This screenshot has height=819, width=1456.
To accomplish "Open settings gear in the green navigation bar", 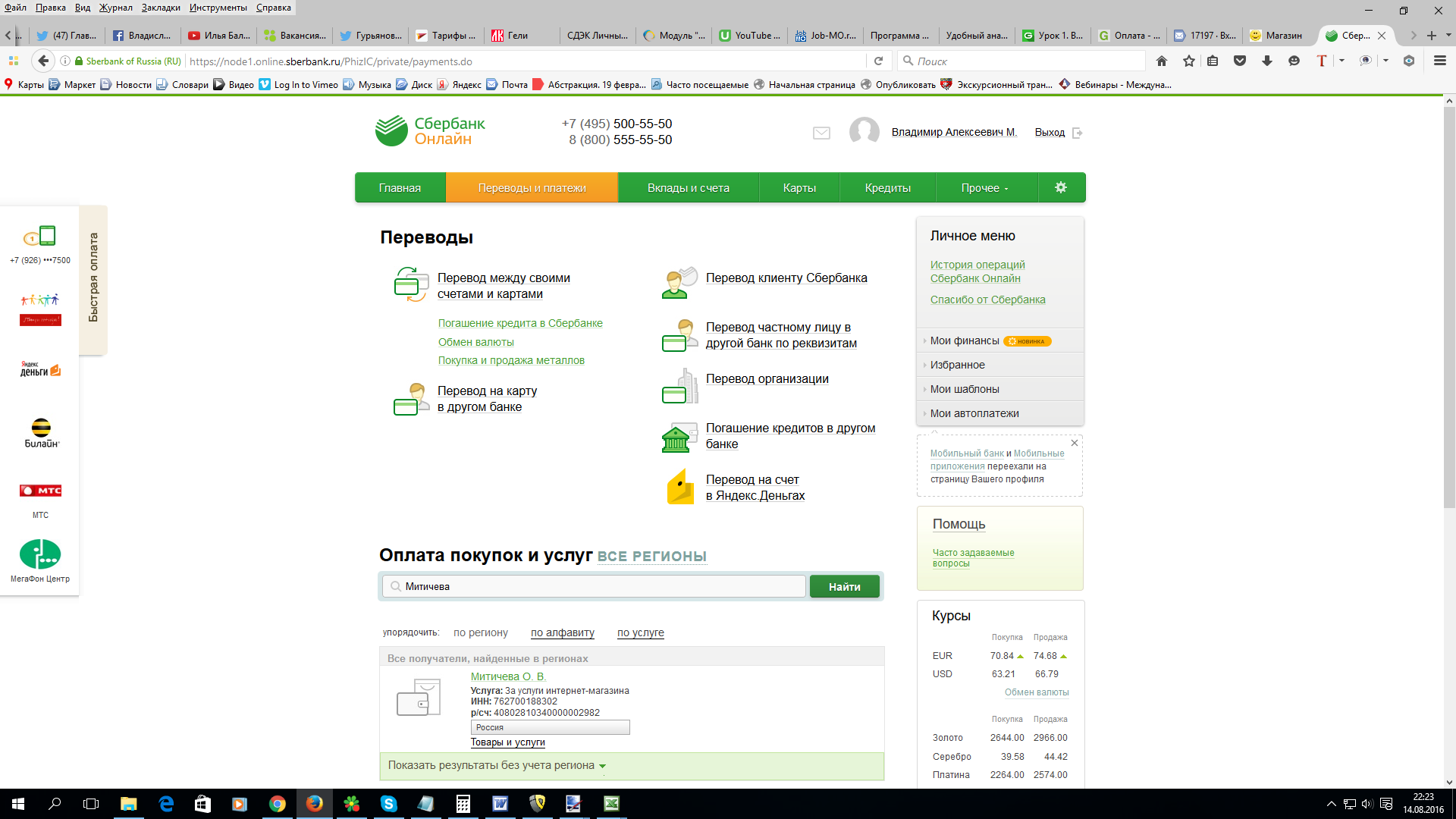I will coord(1061,187).
